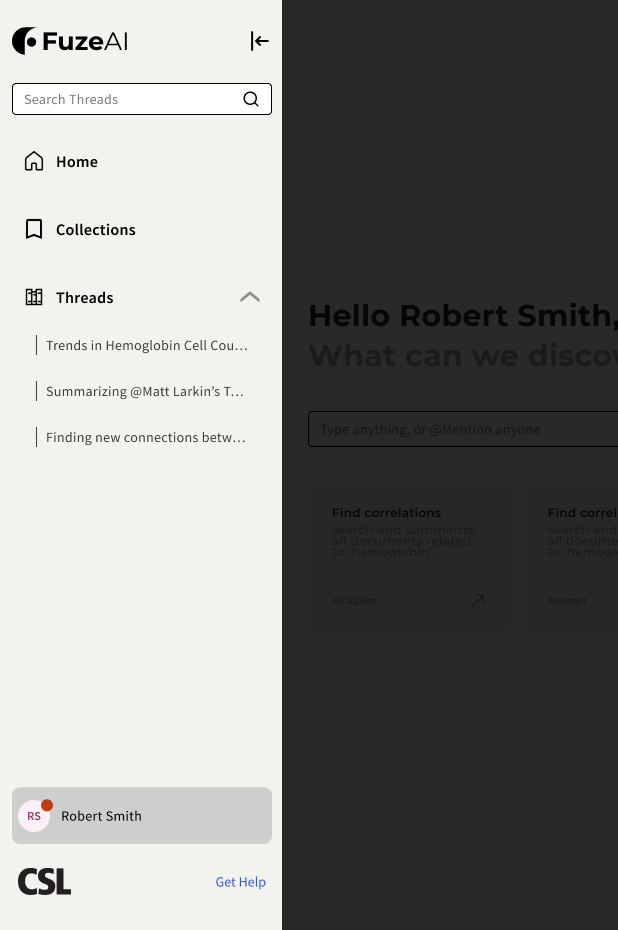
Task: Click the RS avatar with notification dot
Action: click(x=34, y=816)
